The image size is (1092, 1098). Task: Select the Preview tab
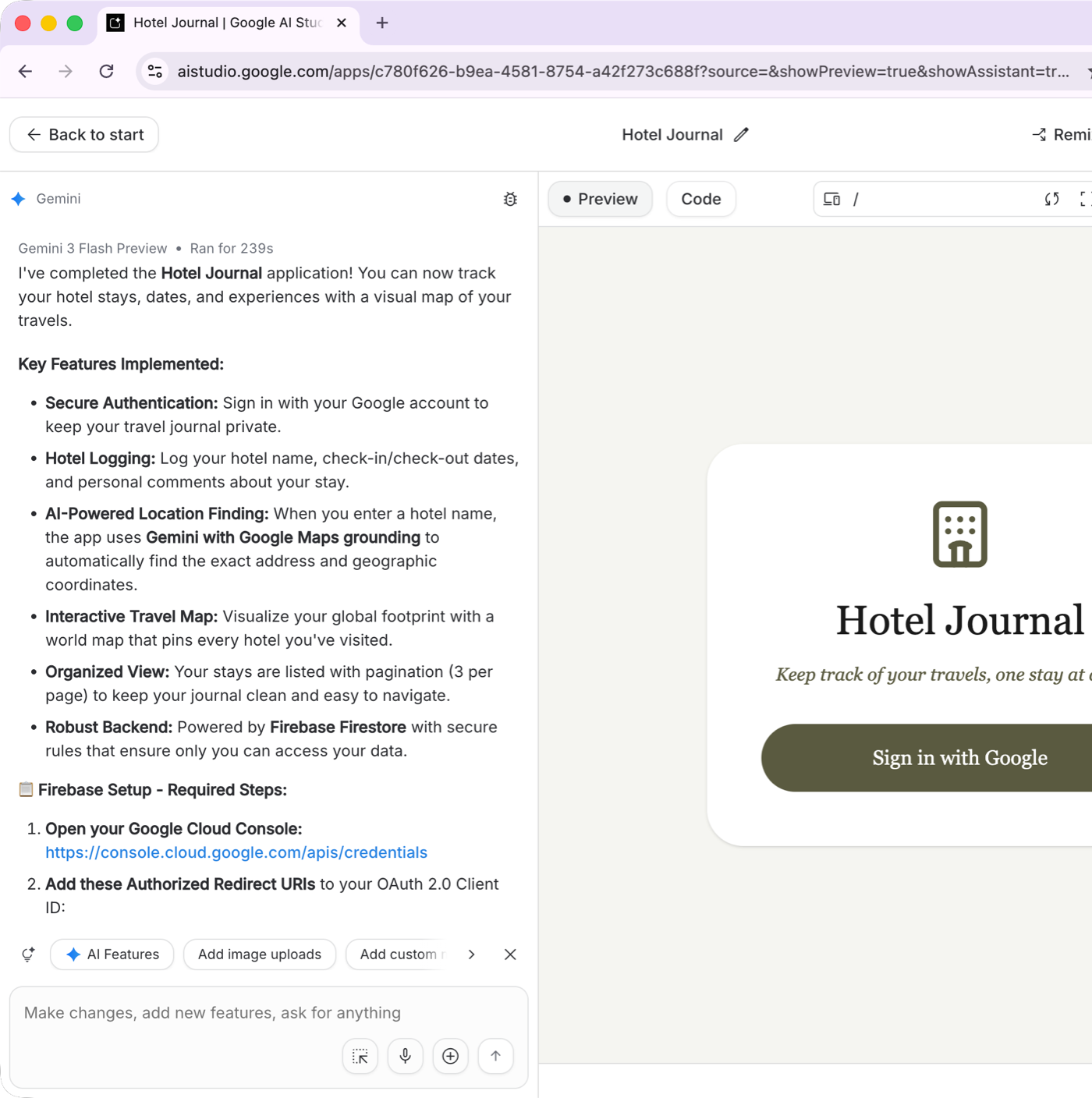(x=600, y=200)
